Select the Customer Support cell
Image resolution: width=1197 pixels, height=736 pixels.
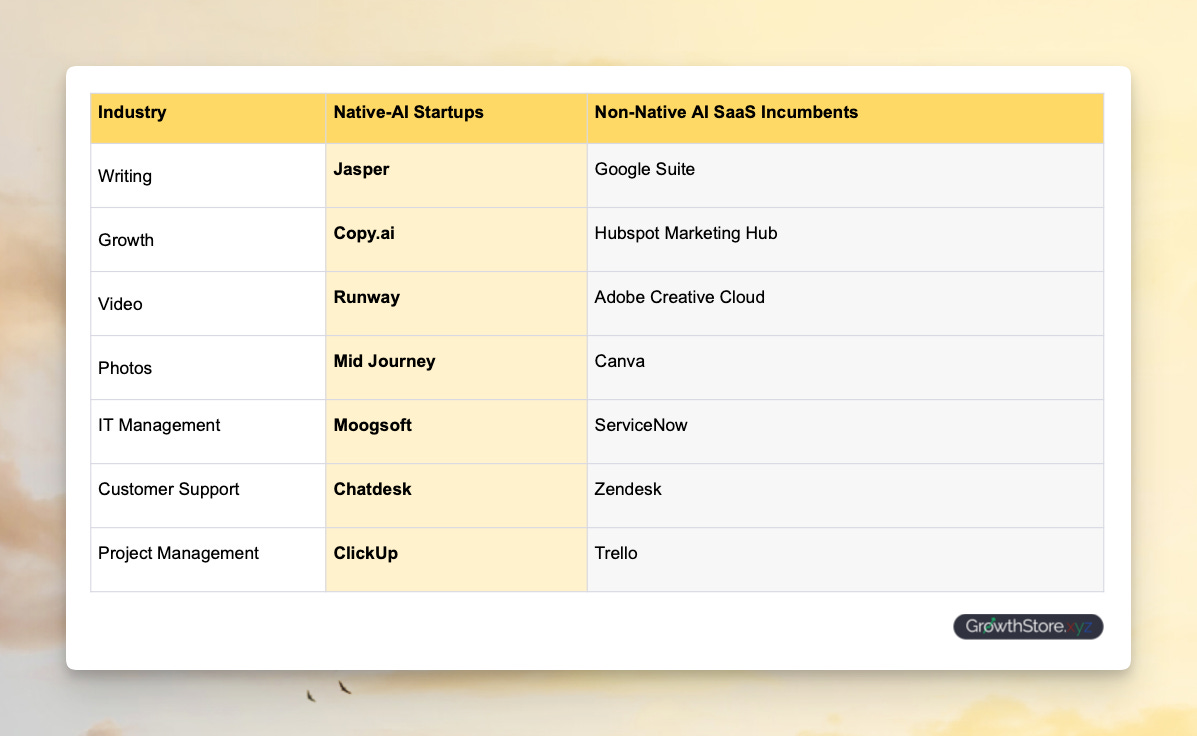point(208,496)
